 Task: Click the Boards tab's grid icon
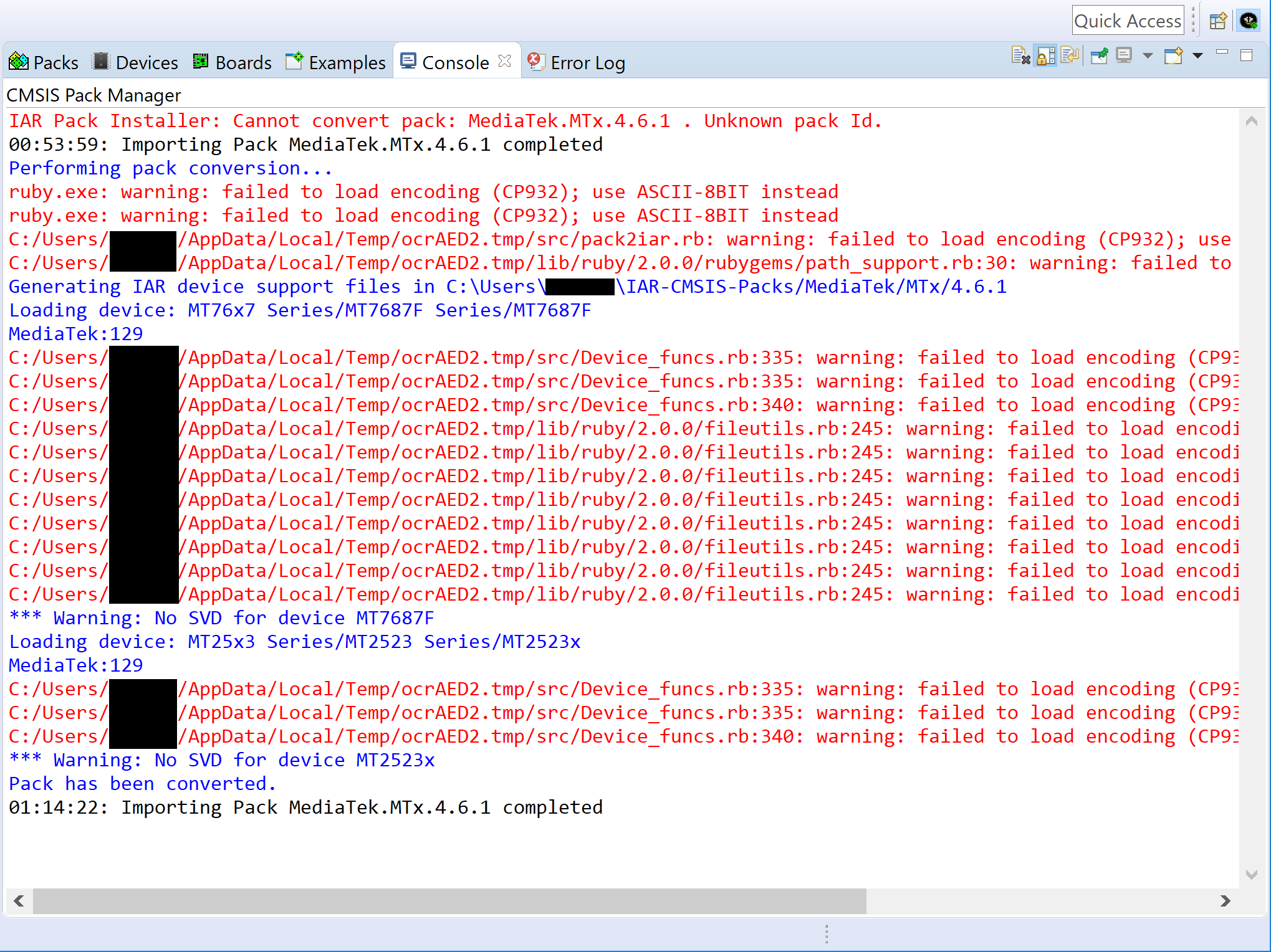200,61
